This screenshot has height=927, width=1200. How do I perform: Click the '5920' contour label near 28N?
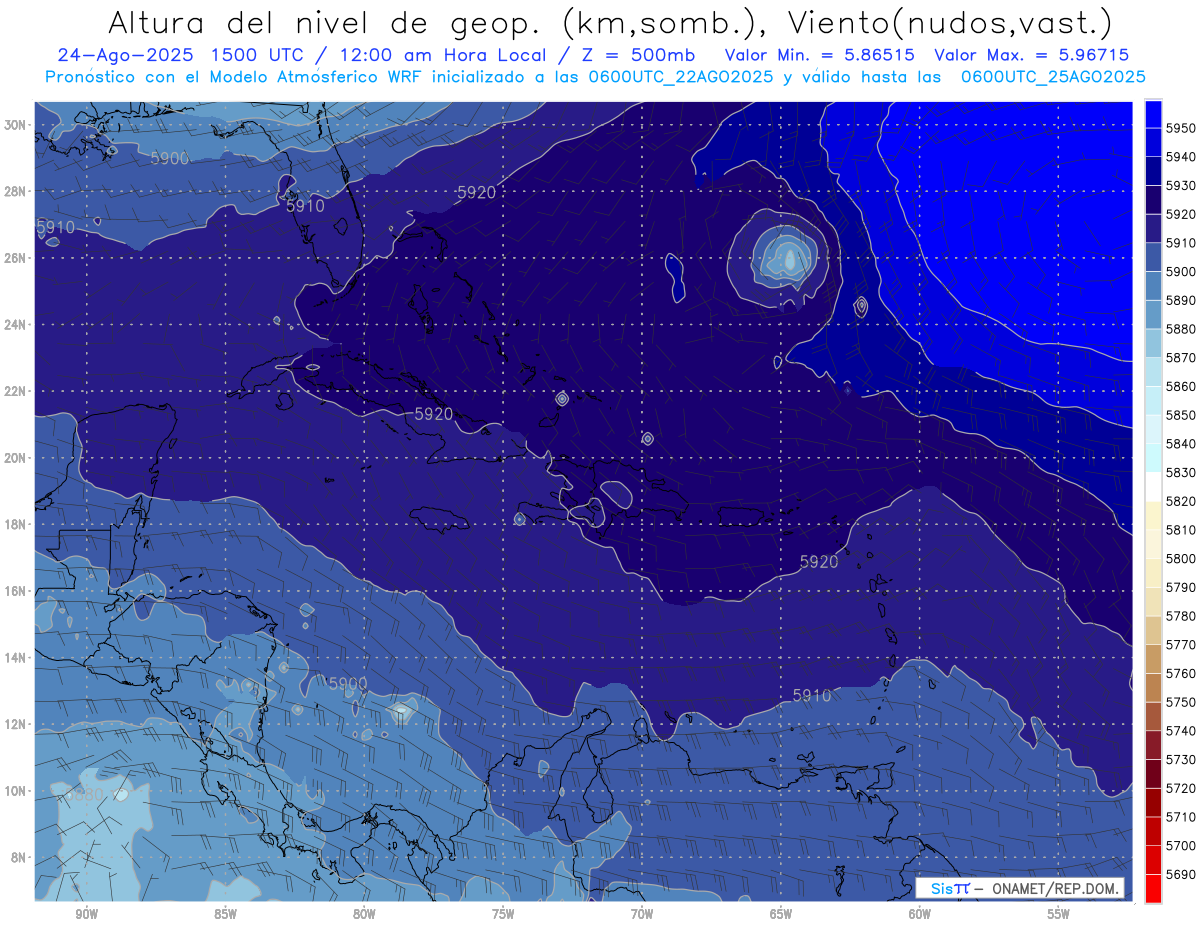click(476, 192)
